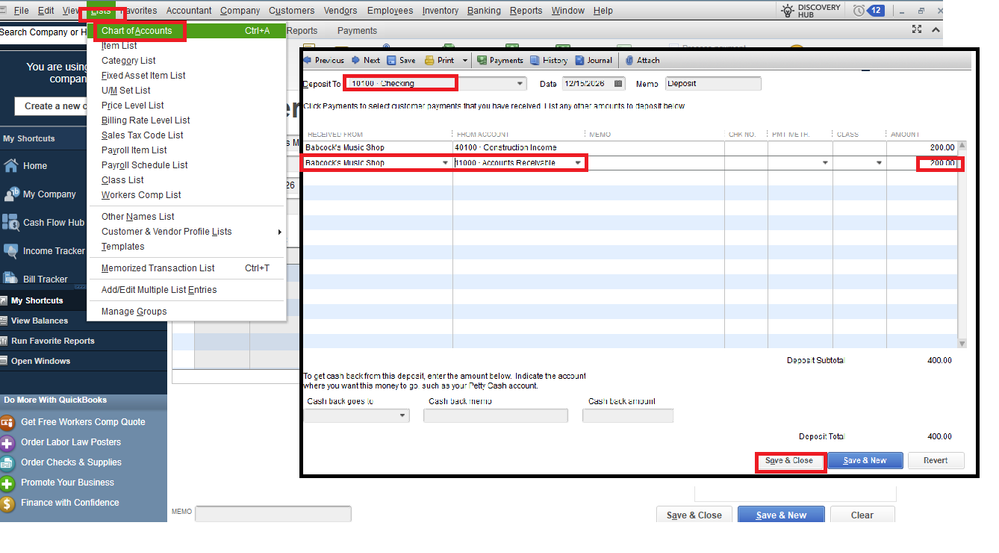This screenshot has width=999, height=553.
Task: Open the Reports menu in menu bar
Action: tap(526, 10)
